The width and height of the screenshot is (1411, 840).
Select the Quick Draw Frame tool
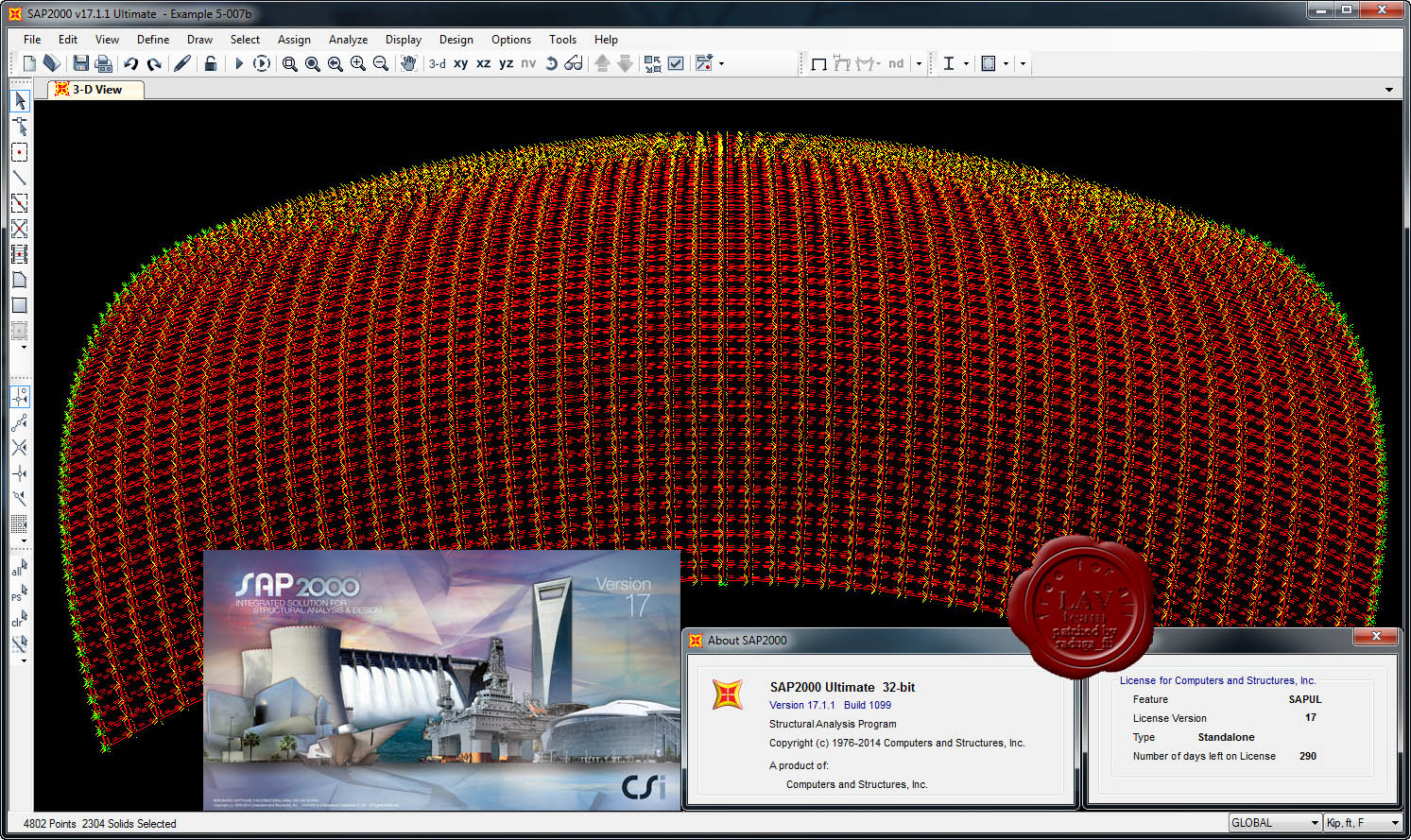click(x=20, y=203)
